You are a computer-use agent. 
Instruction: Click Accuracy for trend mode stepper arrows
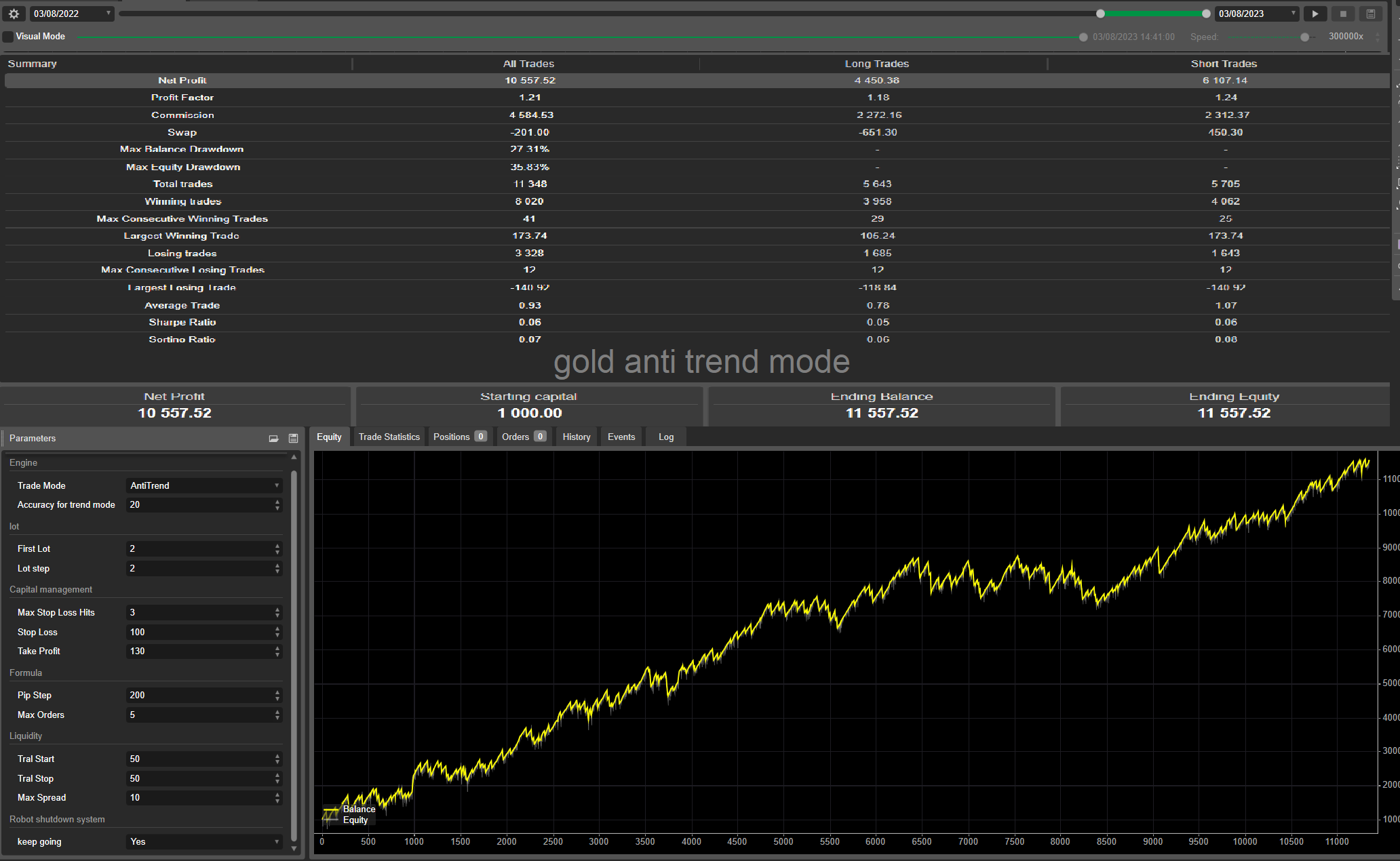(277, 505)
